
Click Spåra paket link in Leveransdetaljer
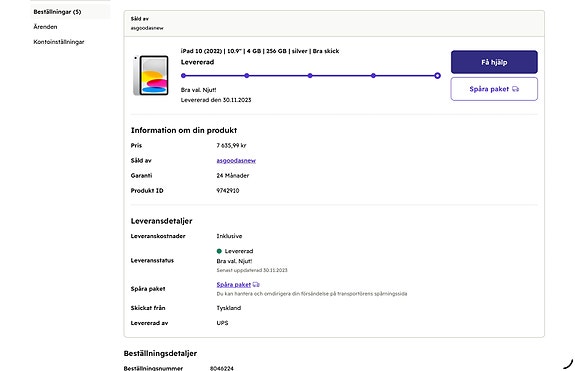pyautogui.click(x=234, y=284)
